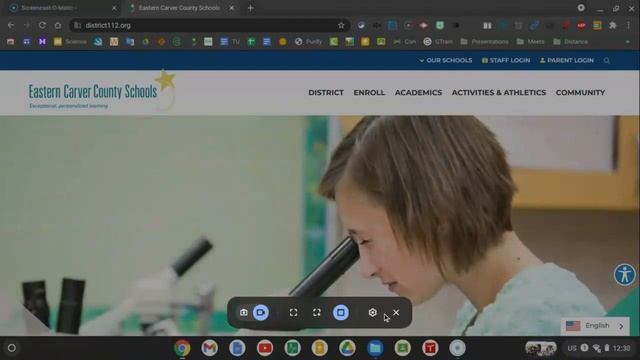Open Chrome from the shelf

pos(182,348)
